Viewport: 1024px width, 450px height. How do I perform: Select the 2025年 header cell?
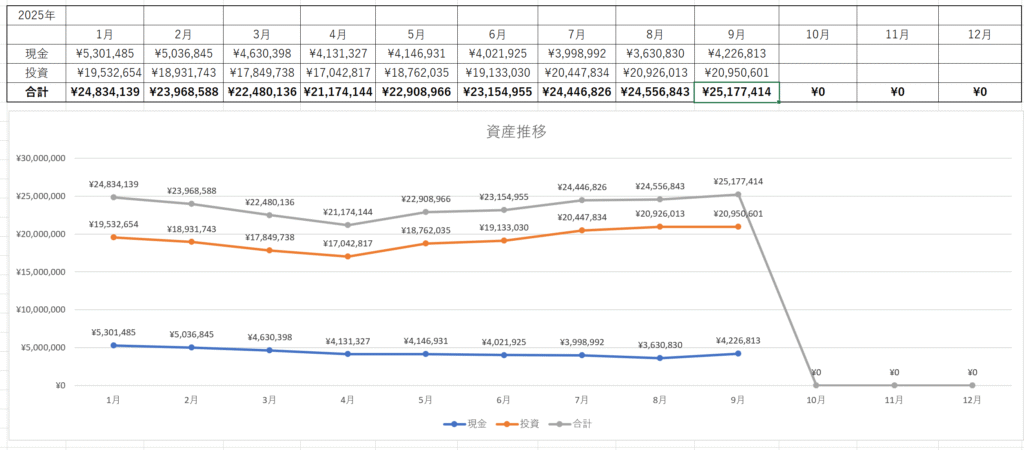click(x=35, y=15)
